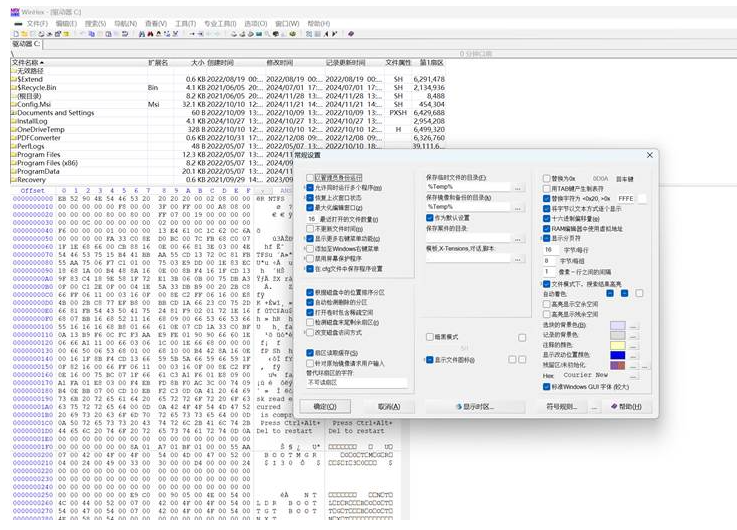Open the 导航(N) menu
The image size is (737, 530).
point(125,23)
